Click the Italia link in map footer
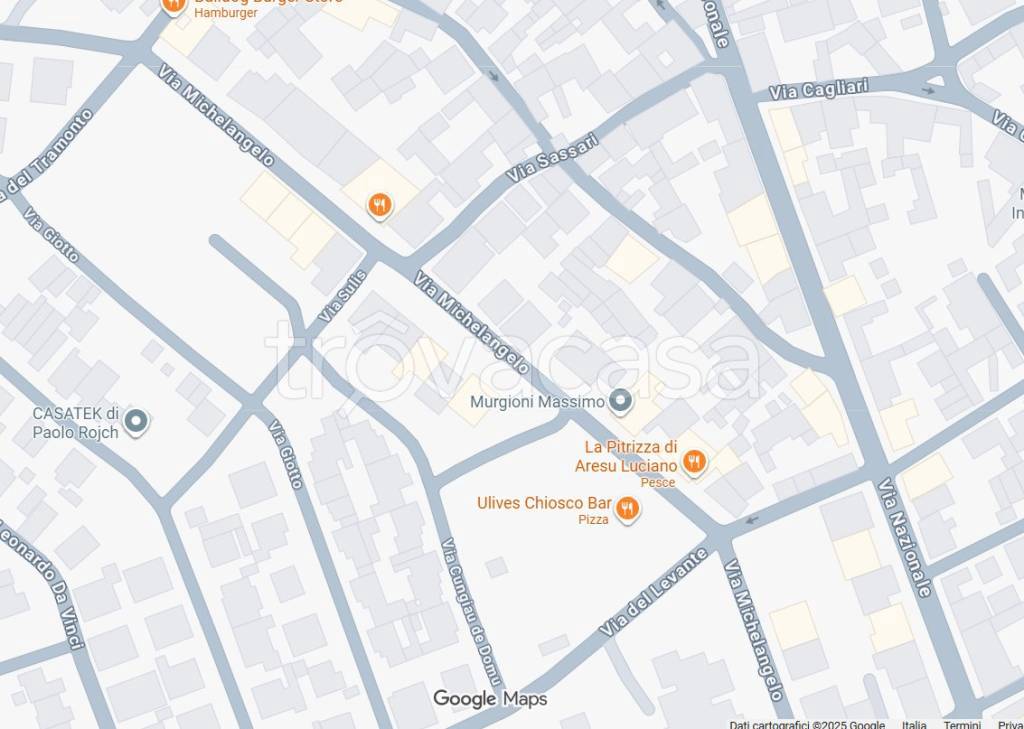Screen dimensions: 1024x729 click(914, 724)
